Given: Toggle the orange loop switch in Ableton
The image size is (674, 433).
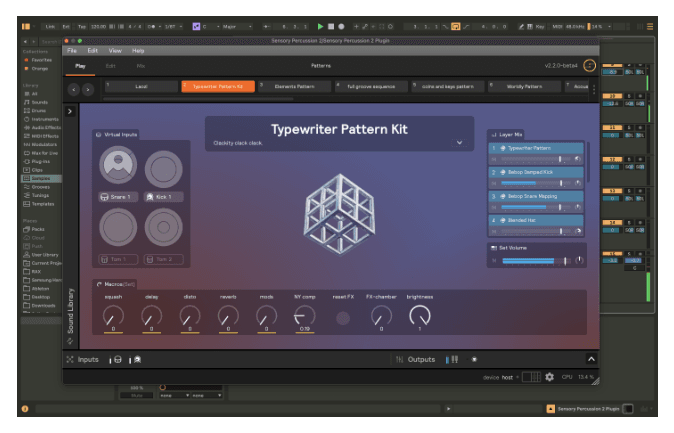Looking at the screenshot, I should [x=456, y=27].
